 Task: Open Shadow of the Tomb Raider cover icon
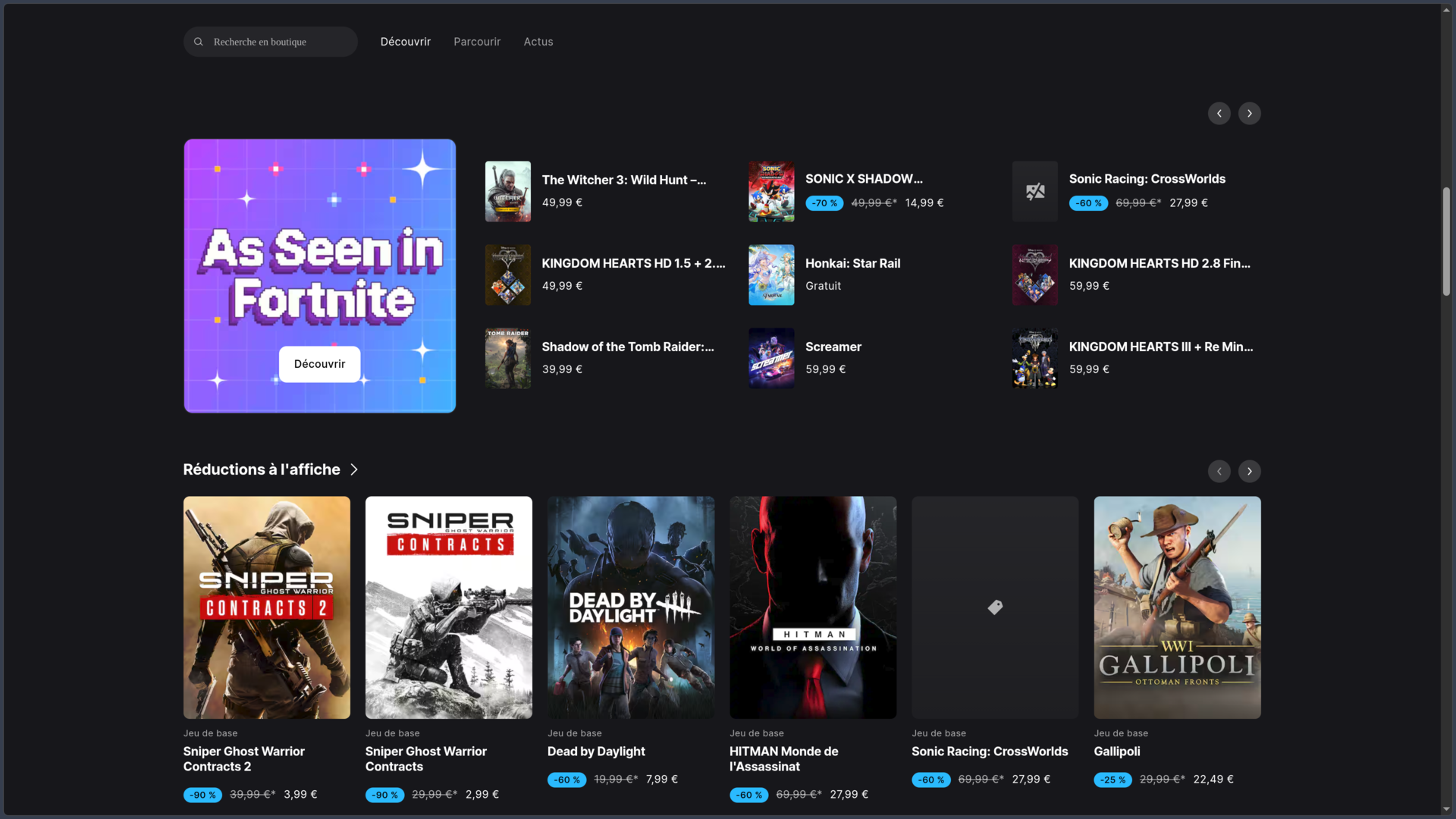click(508, 358)
